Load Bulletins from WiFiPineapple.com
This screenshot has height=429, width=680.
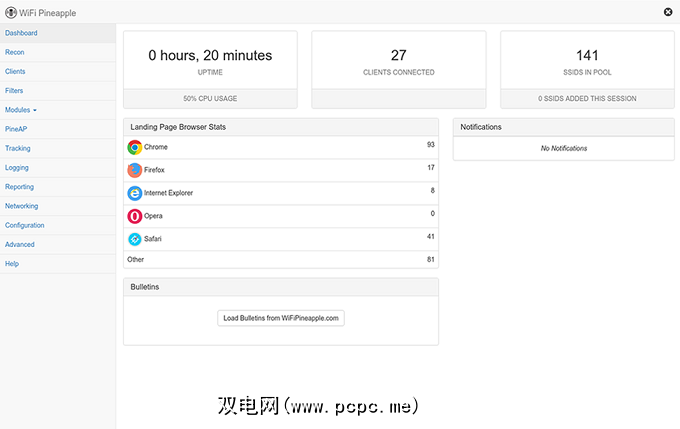click(281, 318)
